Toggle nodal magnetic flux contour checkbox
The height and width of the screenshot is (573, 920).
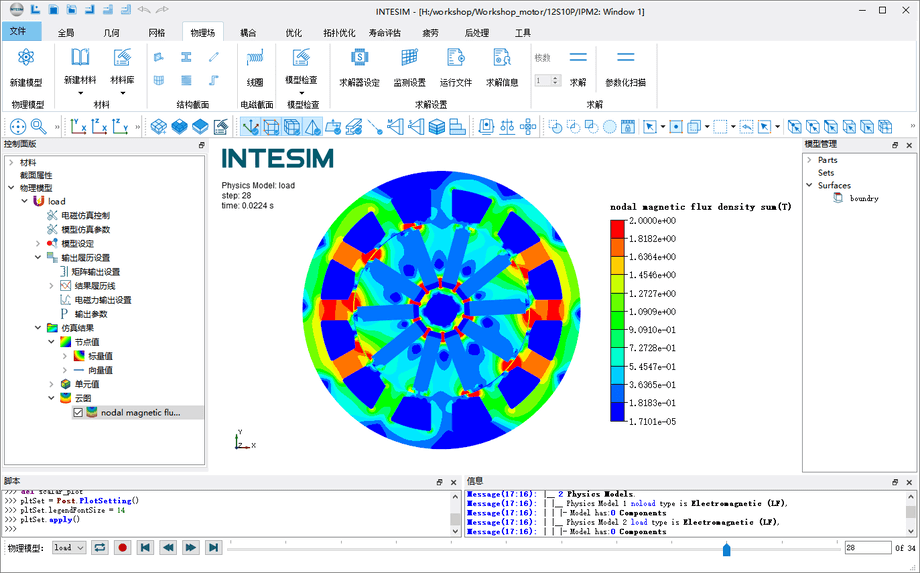tap(78, 412)
